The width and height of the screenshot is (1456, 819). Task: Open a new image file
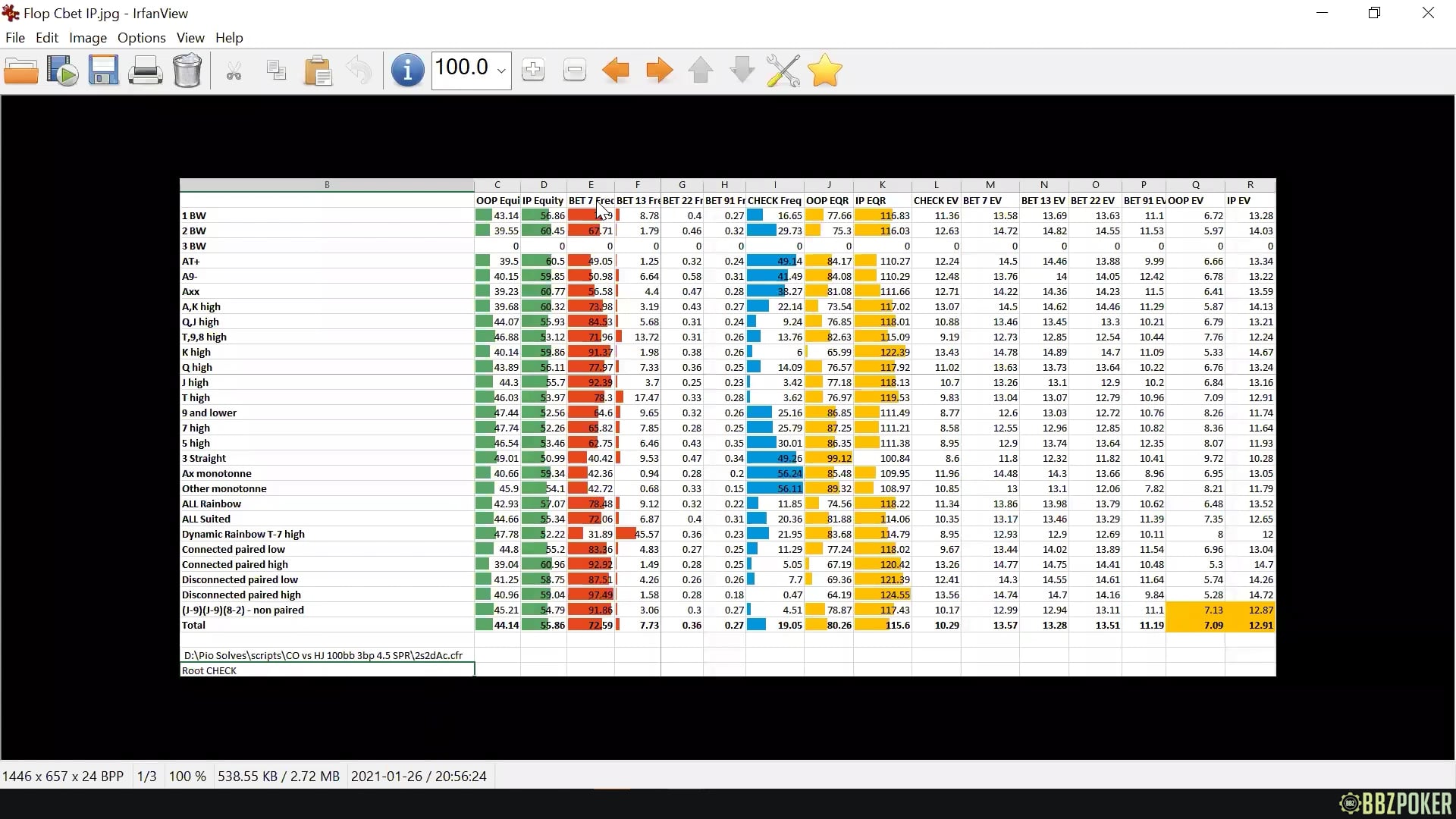click(21, 70)
